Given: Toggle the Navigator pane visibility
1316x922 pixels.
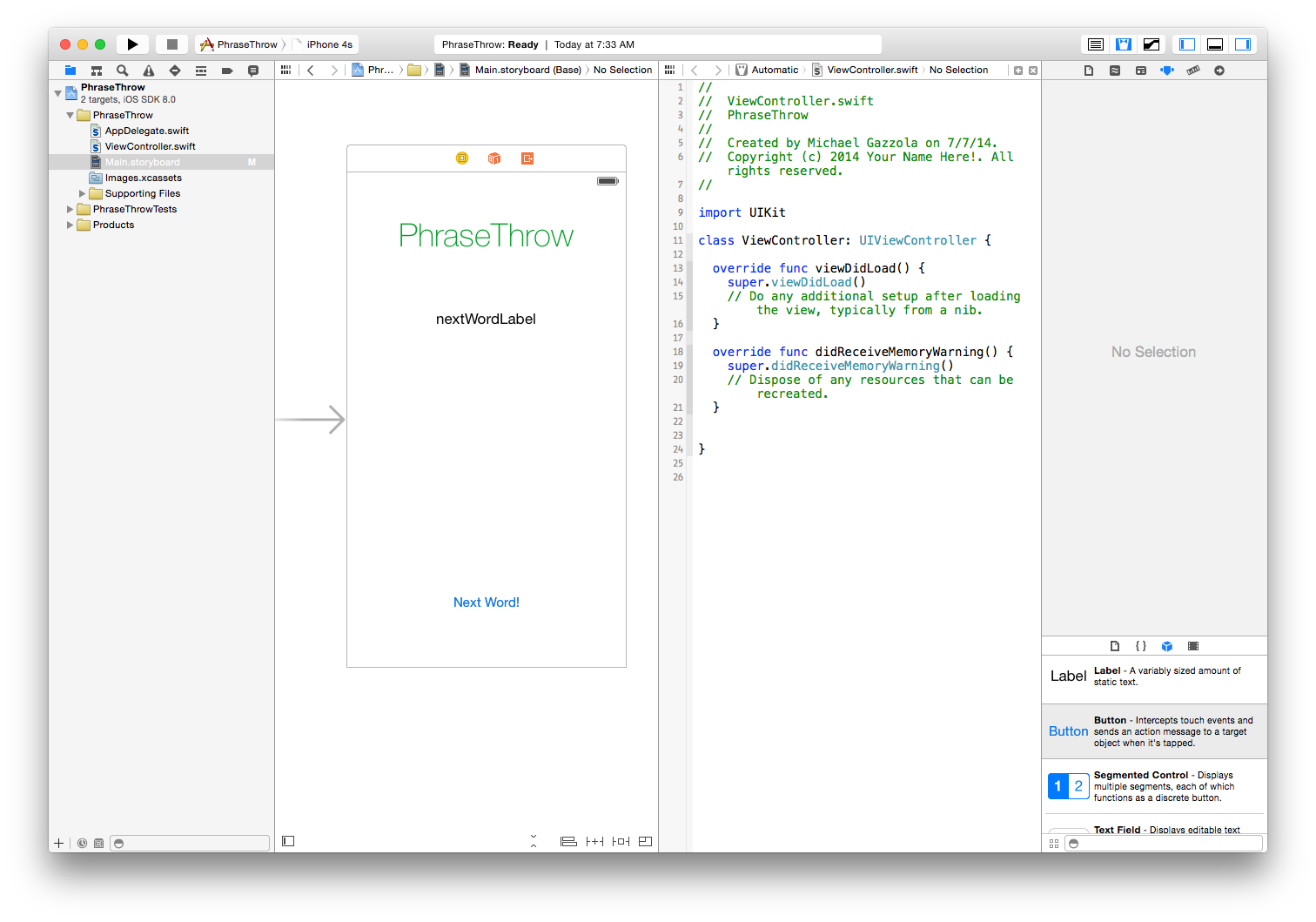Looking at the screenshot, I should pyautogui.click(x=1187, y=44).
